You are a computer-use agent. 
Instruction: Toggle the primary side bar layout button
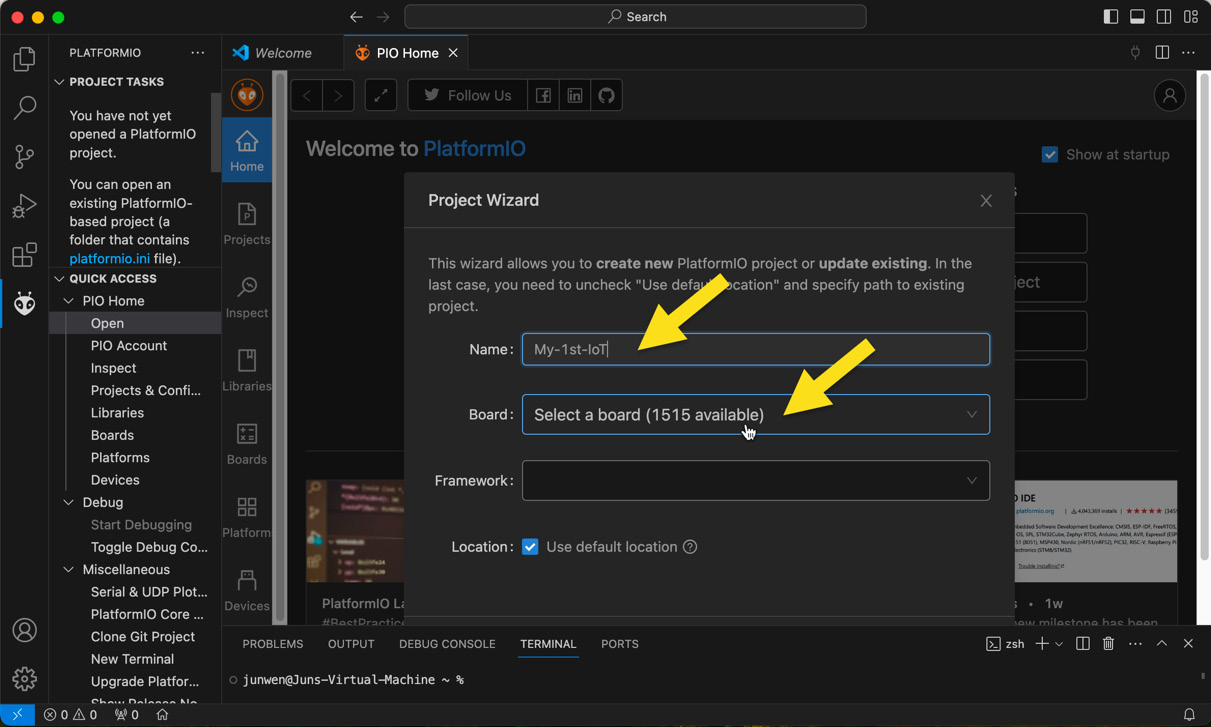(x=1111, y=17)
